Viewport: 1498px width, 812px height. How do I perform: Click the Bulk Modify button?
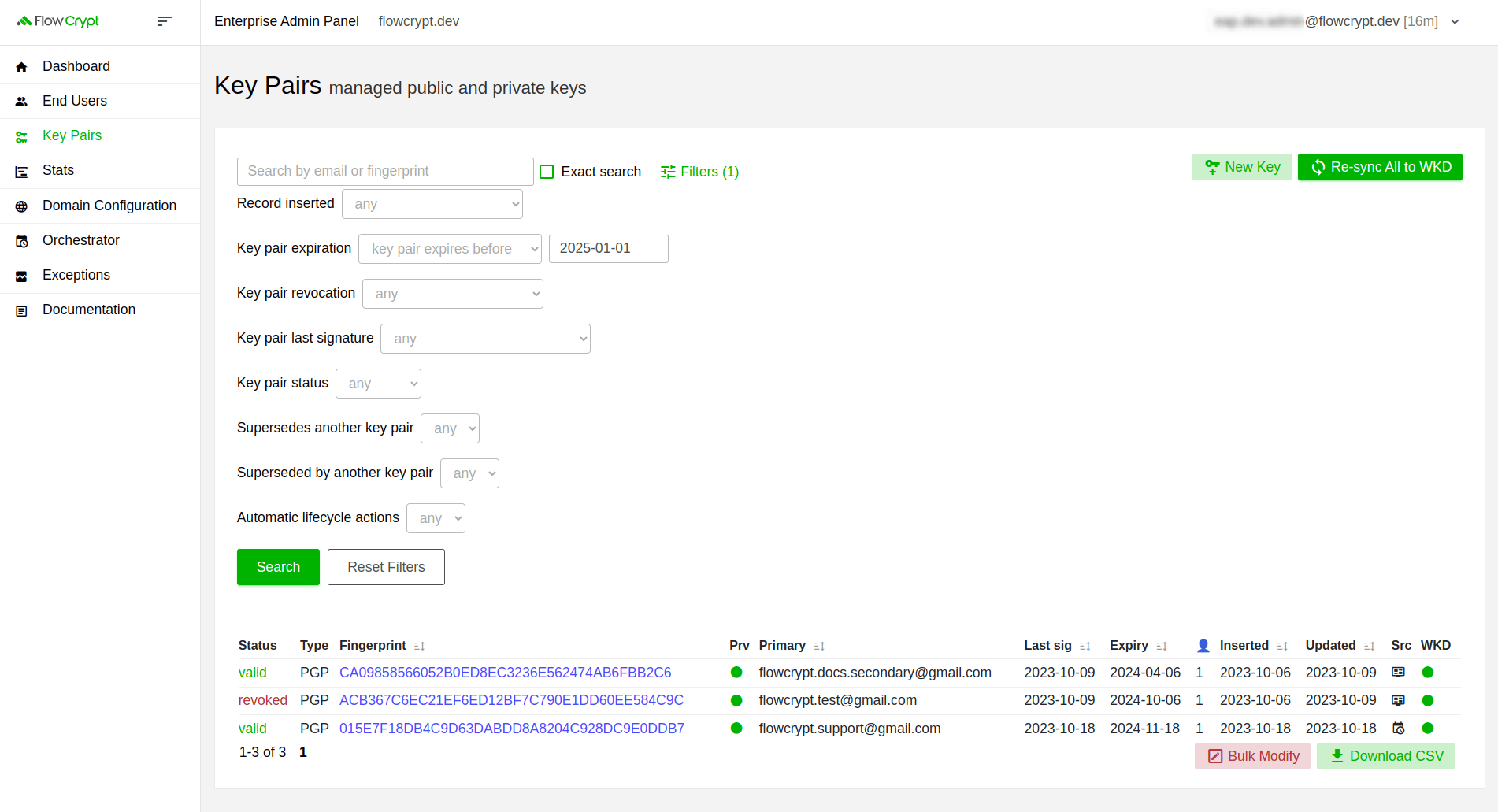1252,756
